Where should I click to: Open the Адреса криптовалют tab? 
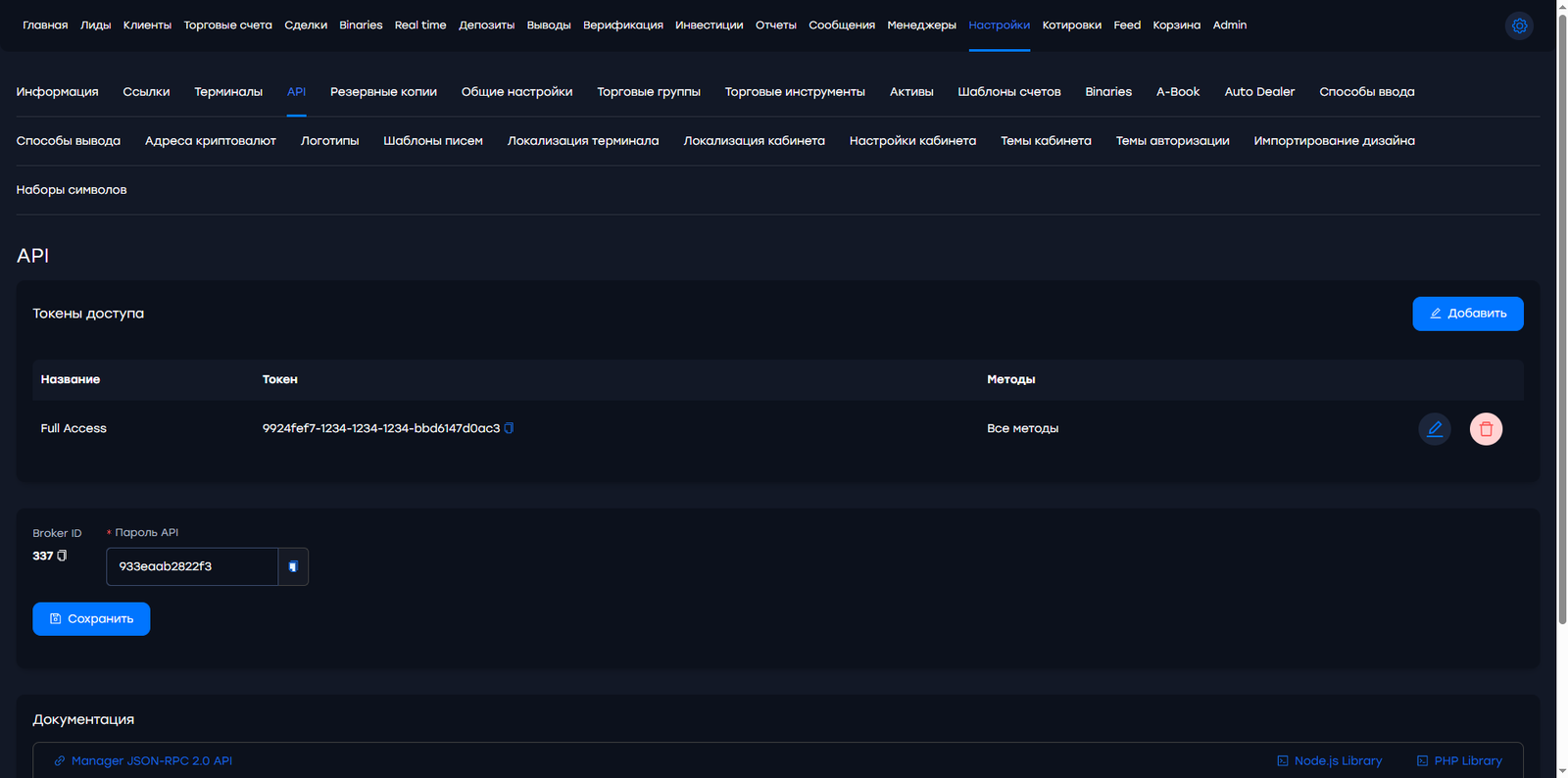pos(210,141)
